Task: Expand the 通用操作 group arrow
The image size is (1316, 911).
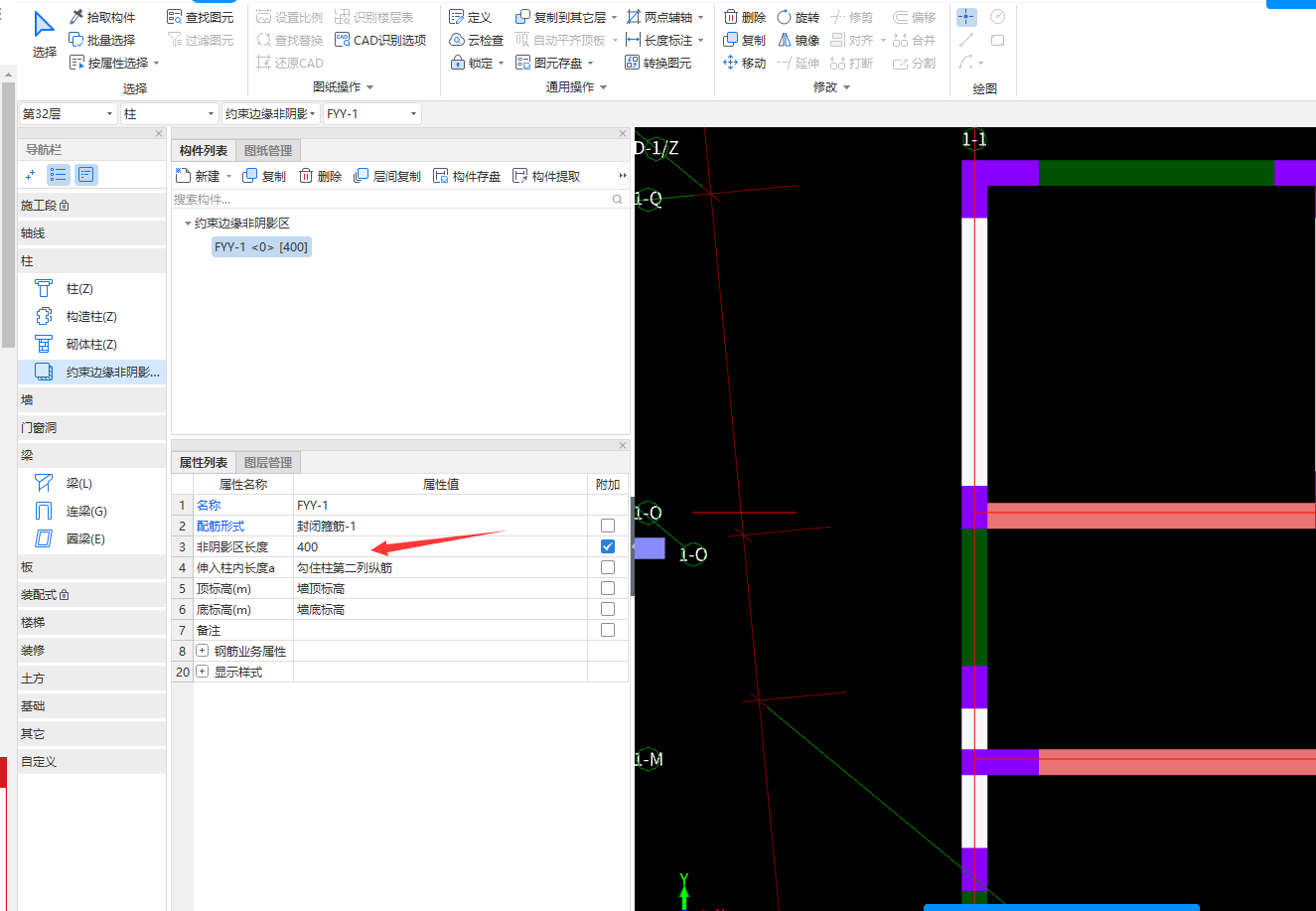Action: click(x=603, y=87)
